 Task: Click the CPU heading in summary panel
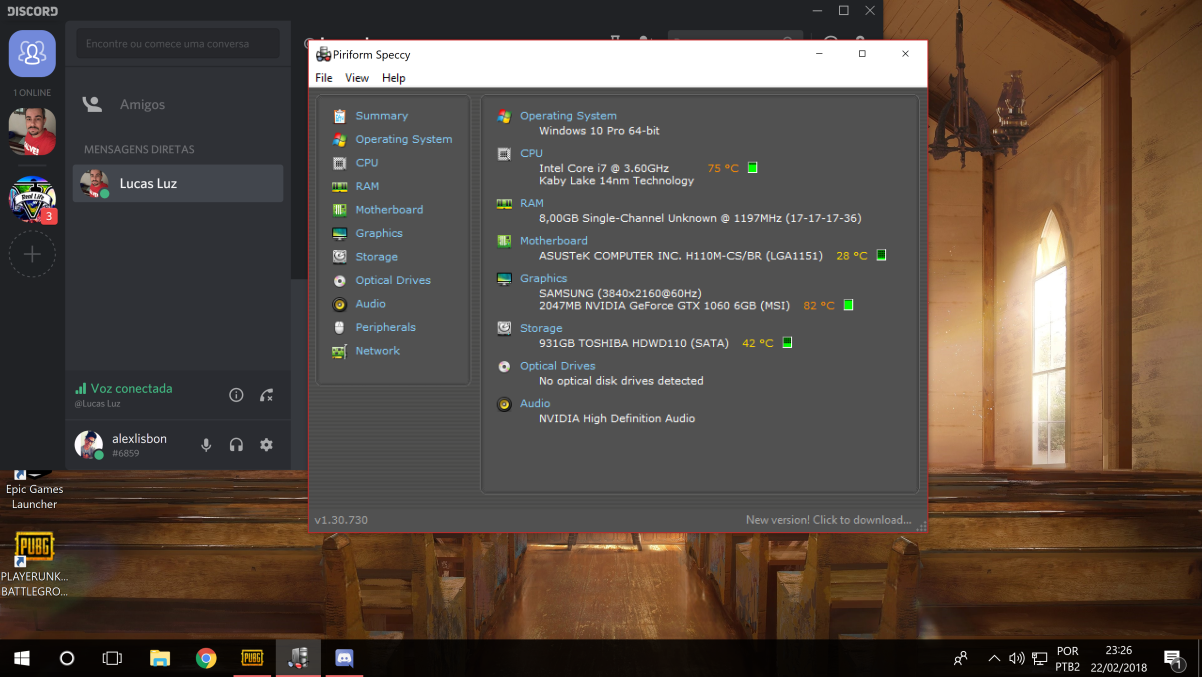coord(531,154)
